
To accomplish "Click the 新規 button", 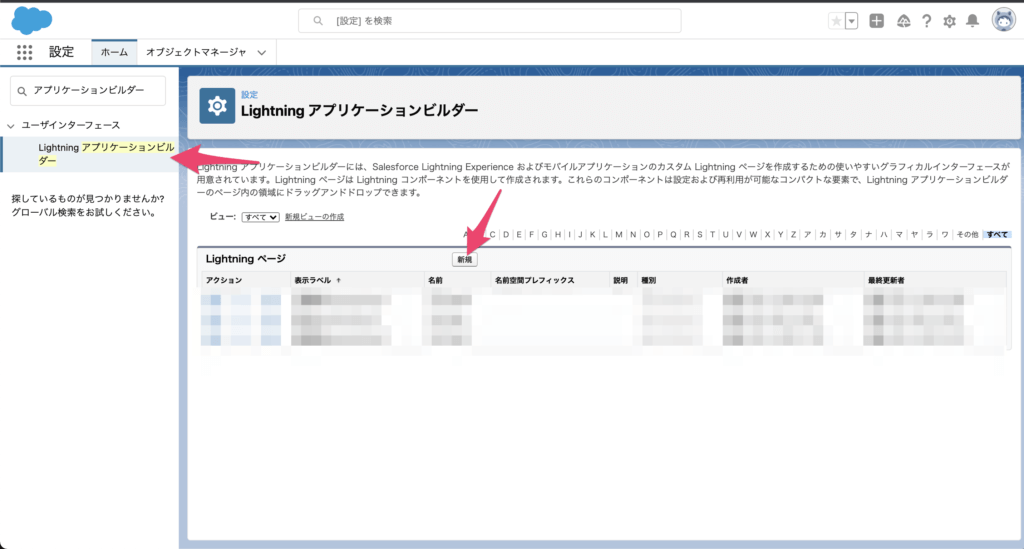I will [x=465, y=259].
